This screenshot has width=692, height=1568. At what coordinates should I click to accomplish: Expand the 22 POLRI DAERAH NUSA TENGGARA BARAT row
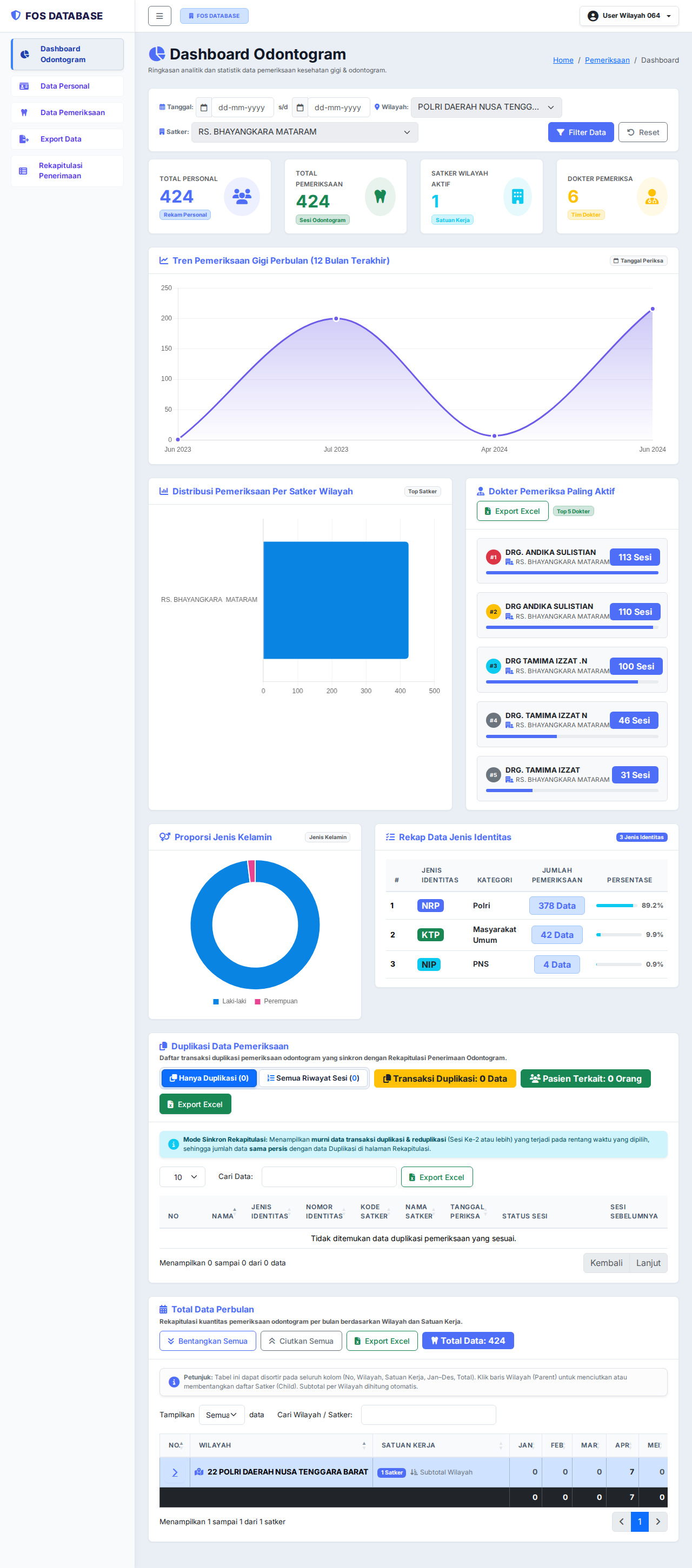click(x=175, y=1472)
